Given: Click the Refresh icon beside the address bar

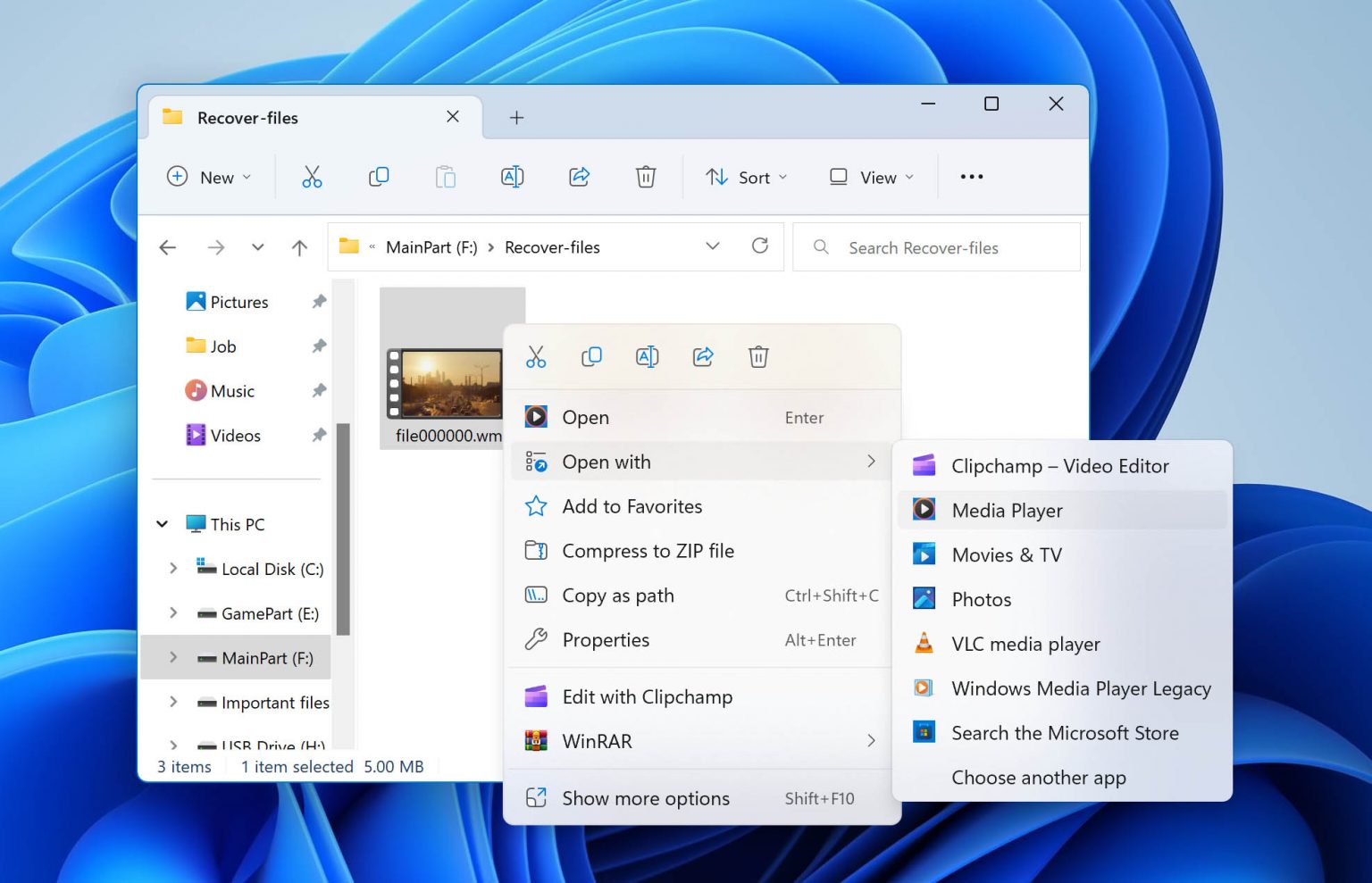Looking at the screenshot, I should [760, 246].
